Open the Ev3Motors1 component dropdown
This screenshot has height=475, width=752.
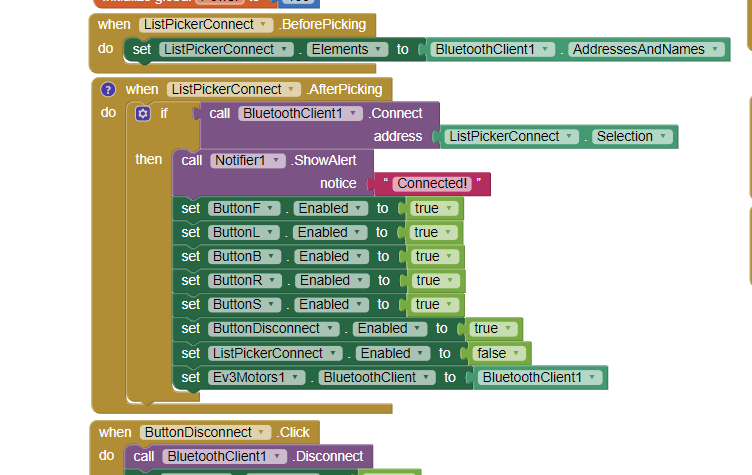point(255,377)
